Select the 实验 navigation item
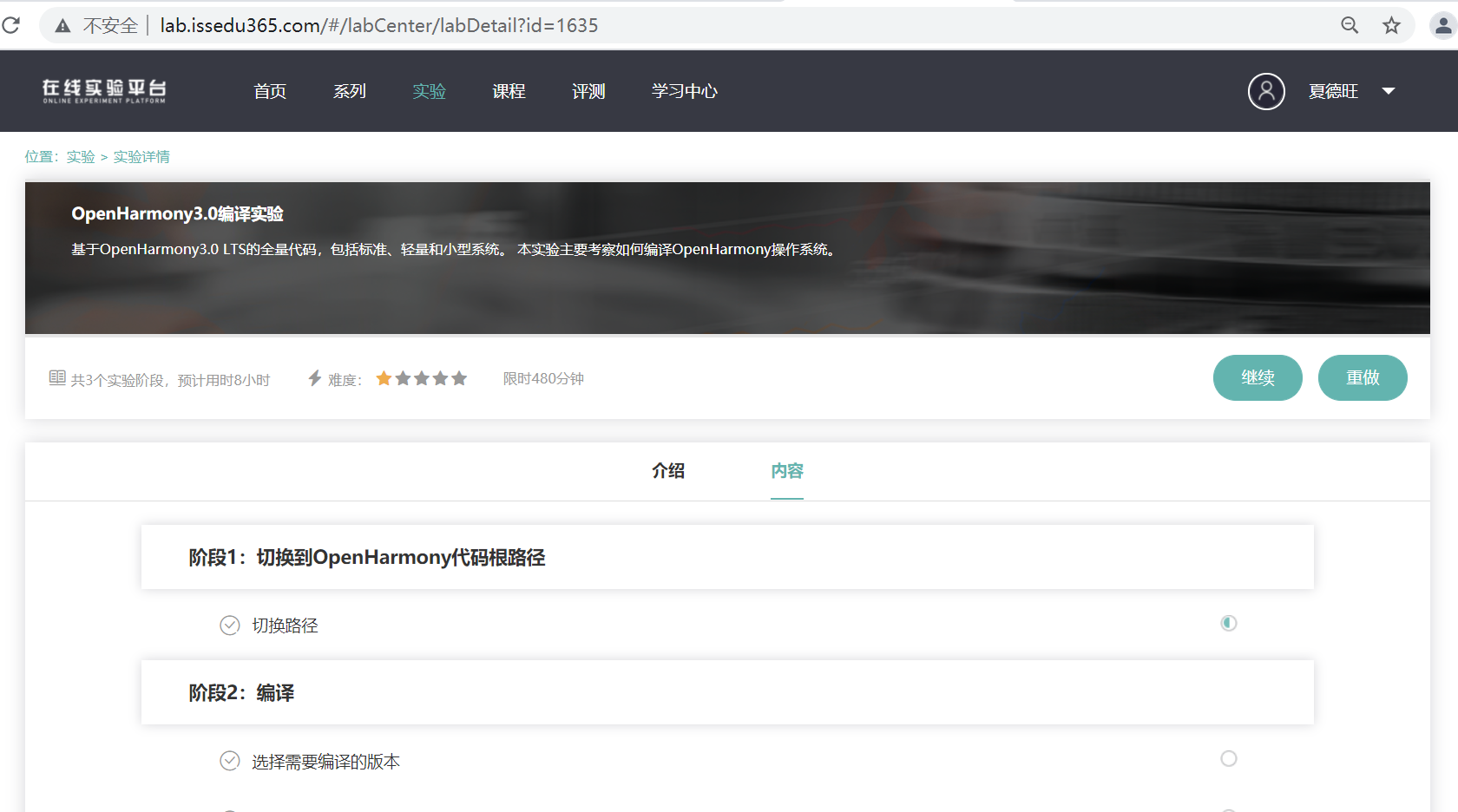 pyautogui.click(x=429, y=91)
